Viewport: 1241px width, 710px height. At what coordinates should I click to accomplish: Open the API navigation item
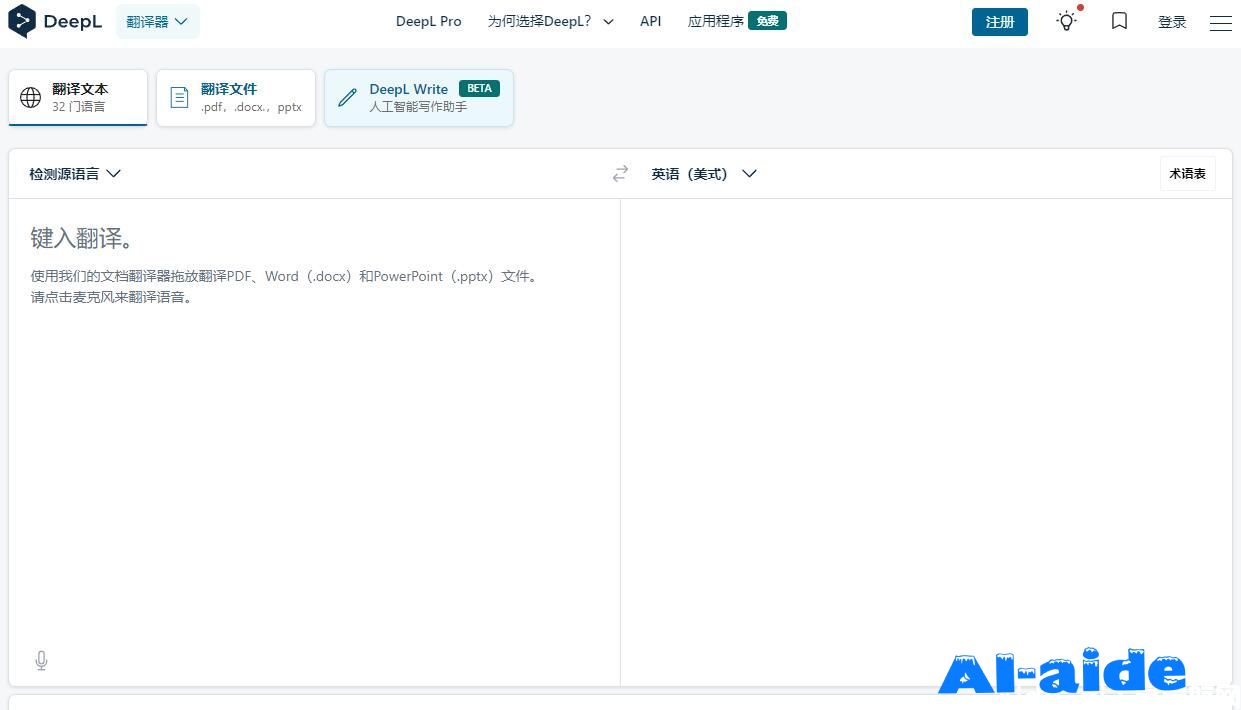coord(651,21)
